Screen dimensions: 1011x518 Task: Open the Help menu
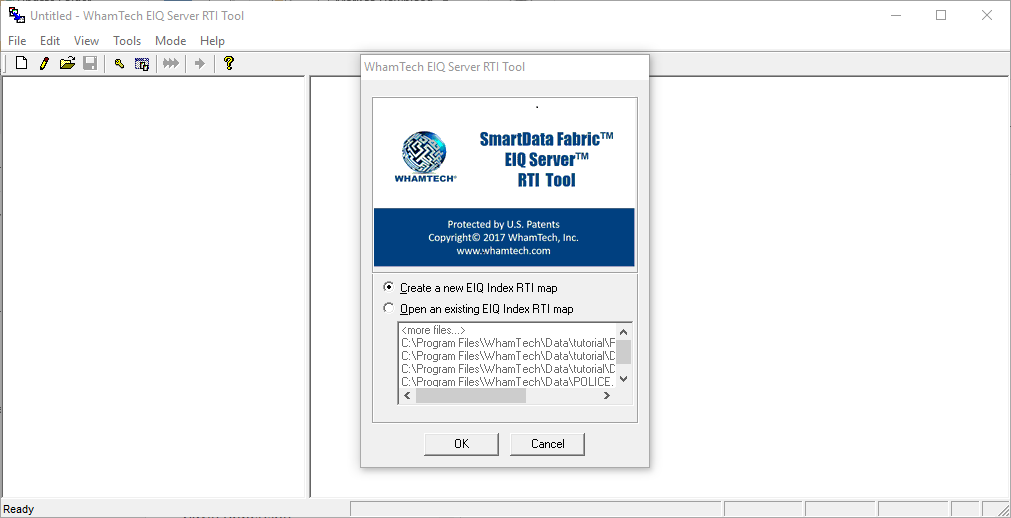click(x=212, y=41)
